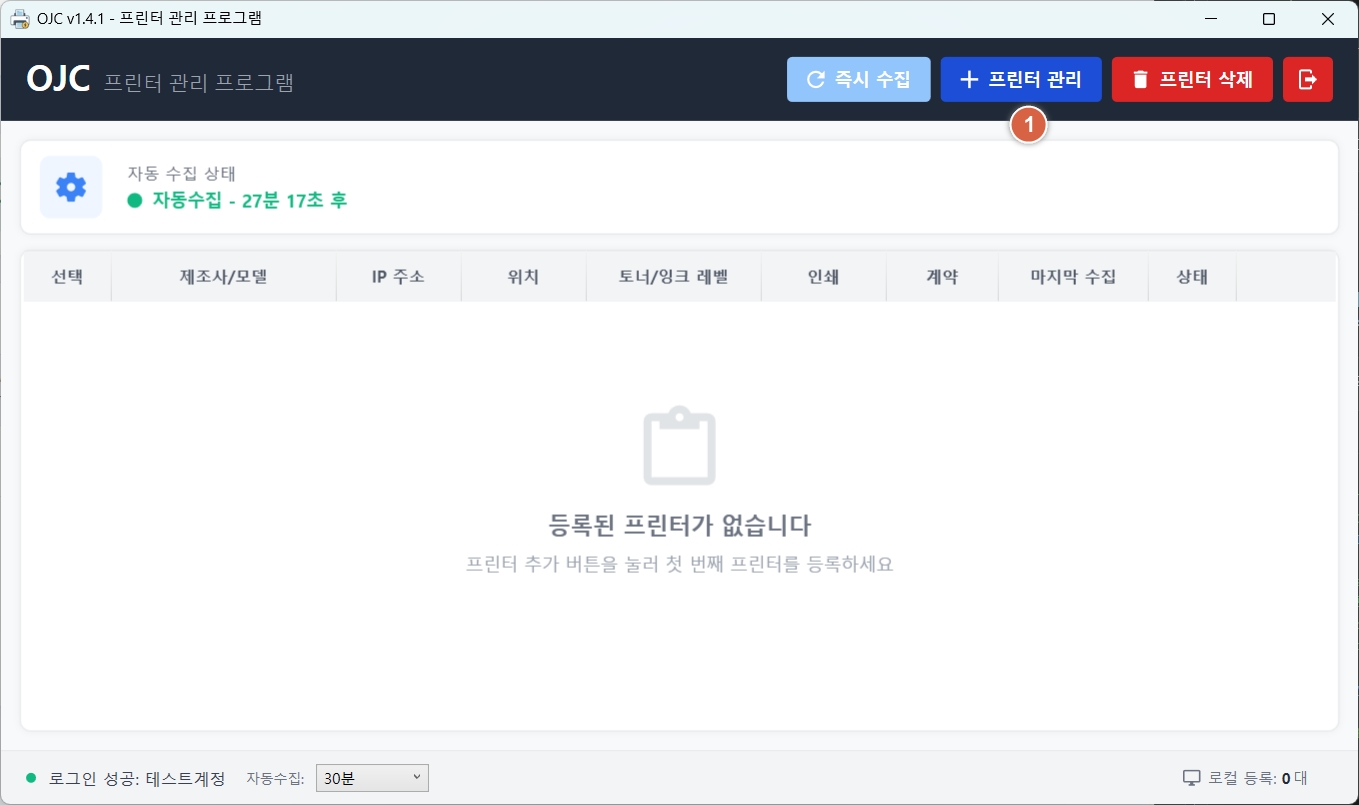Click the monitor icon in status bar
1359x805 pixels.
1190,778
